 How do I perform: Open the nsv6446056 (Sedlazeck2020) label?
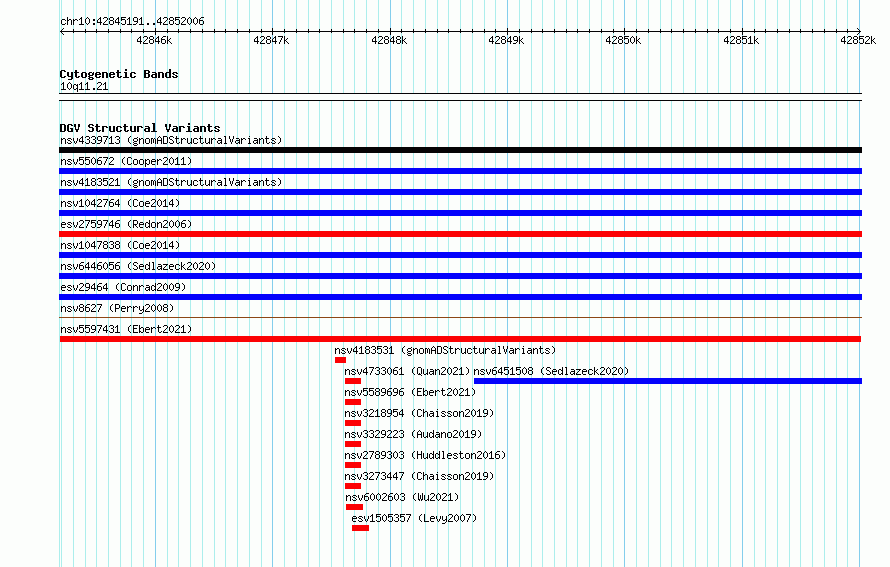(138, 266)
